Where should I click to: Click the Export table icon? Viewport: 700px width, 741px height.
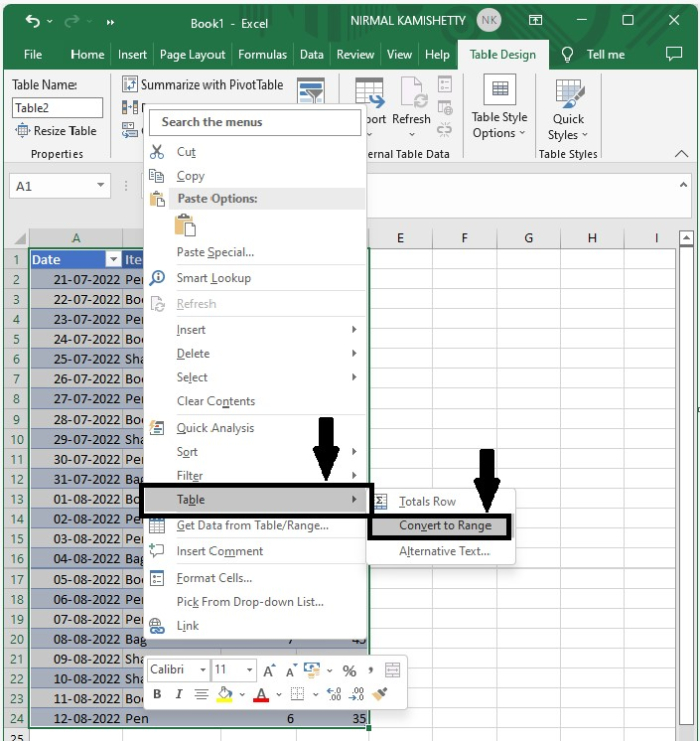[x=370, y=92]
